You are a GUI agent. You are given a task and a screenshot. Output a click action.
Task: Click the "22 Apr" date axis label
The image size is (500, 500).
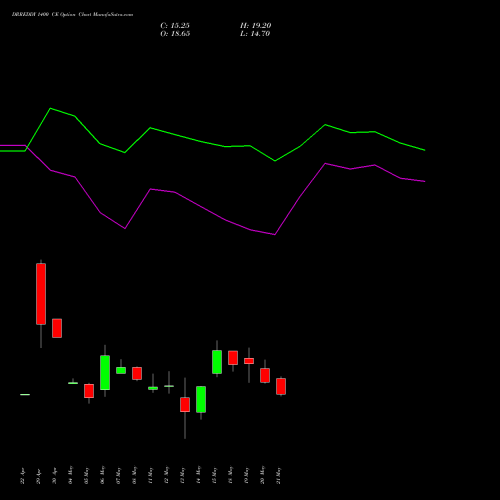pyautogui.click(x=22, y=476)
